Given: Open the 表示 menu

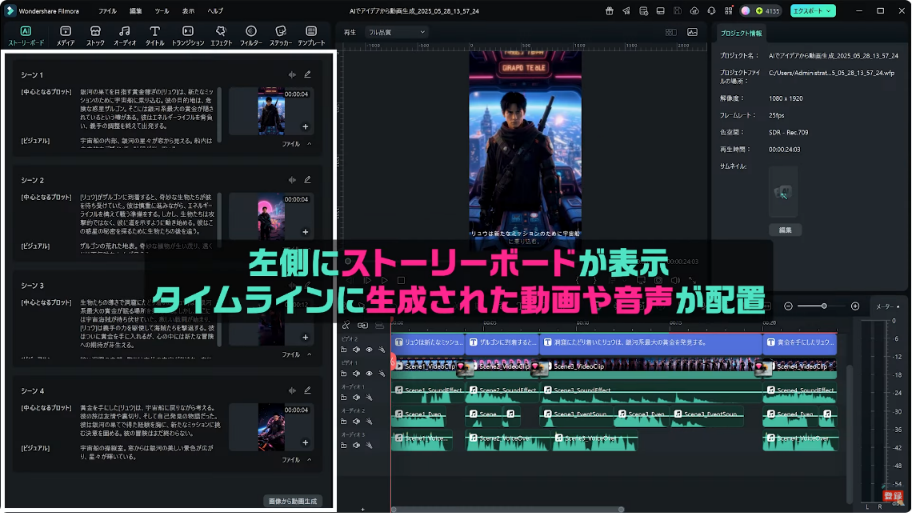Looking at the screenshot, I should pos(188,11).
